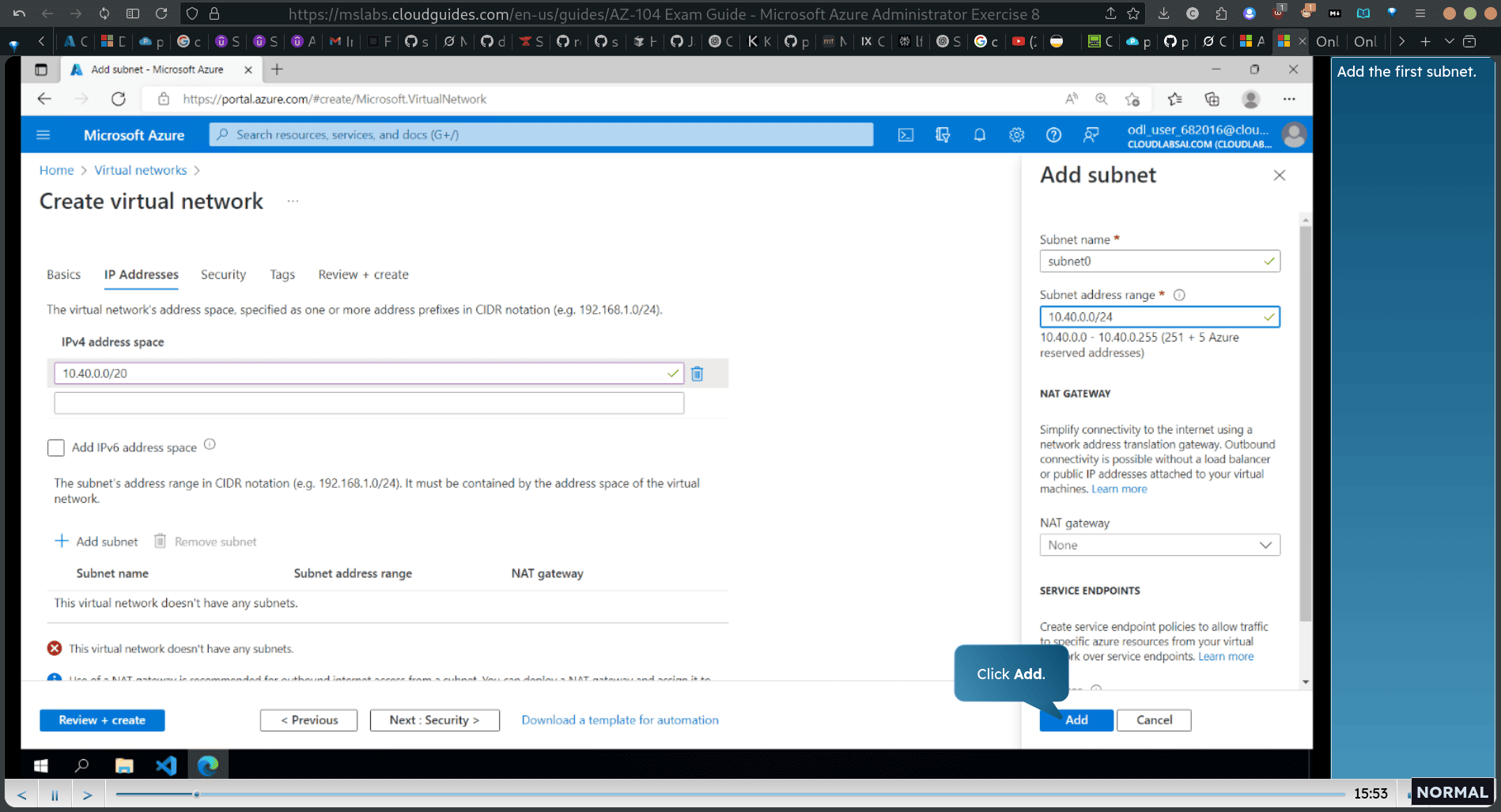Click the 10.40.0.0/20 IPv4 address field
Viewport: 1501px width, 812px height.
point(369,373)
